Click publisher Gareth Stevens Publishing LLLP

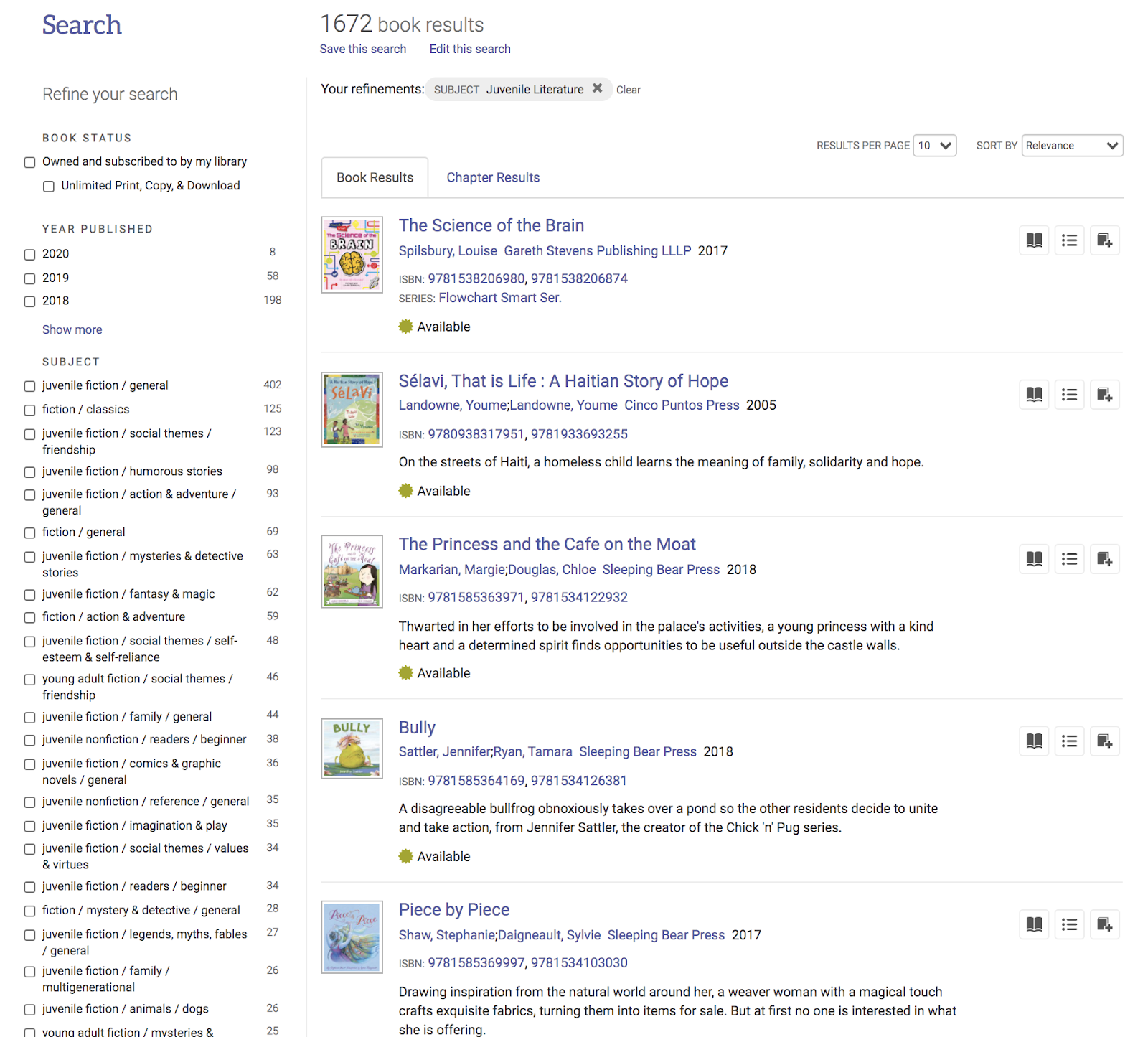coord(598,251)
